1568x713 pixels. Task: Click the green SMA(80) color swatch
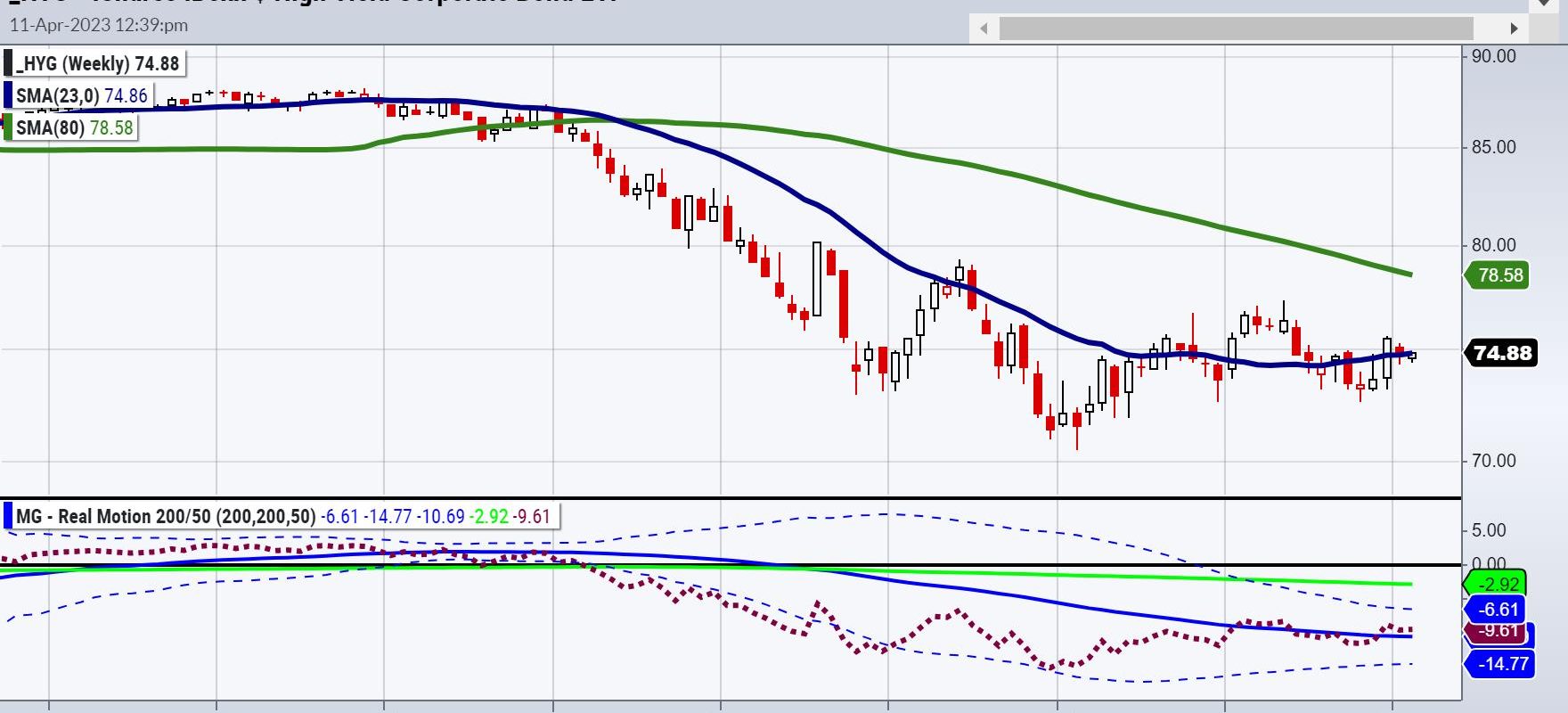coord(8,127)
